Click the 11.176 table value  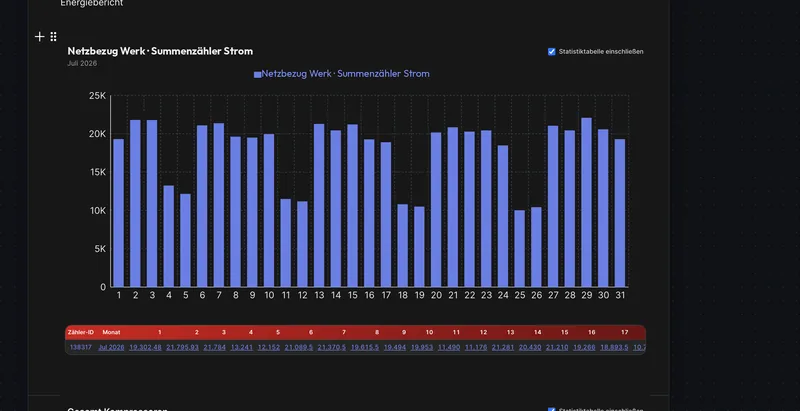[x=476, y=347]
